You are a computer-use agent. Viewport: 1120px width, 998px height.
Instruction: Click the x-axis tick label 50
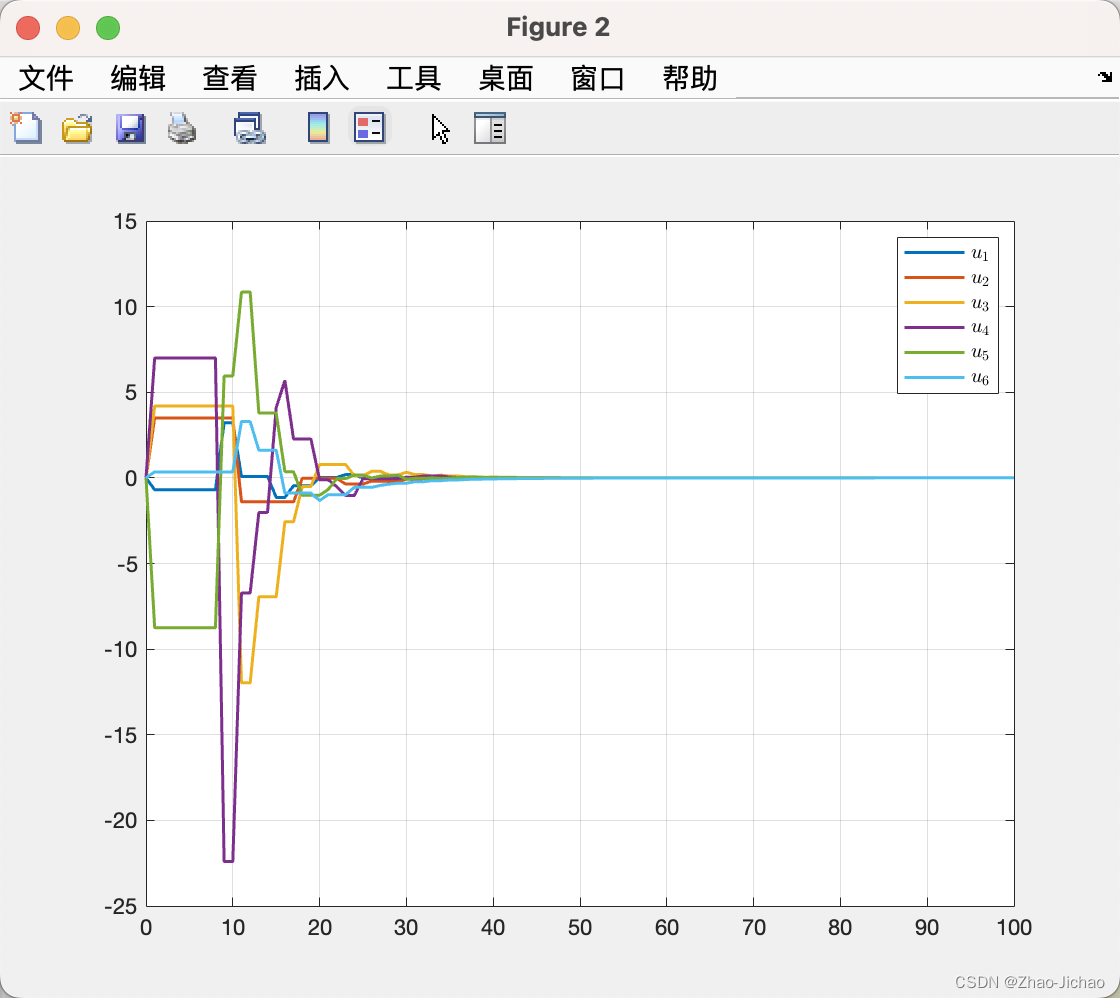(x=580, y=928)
